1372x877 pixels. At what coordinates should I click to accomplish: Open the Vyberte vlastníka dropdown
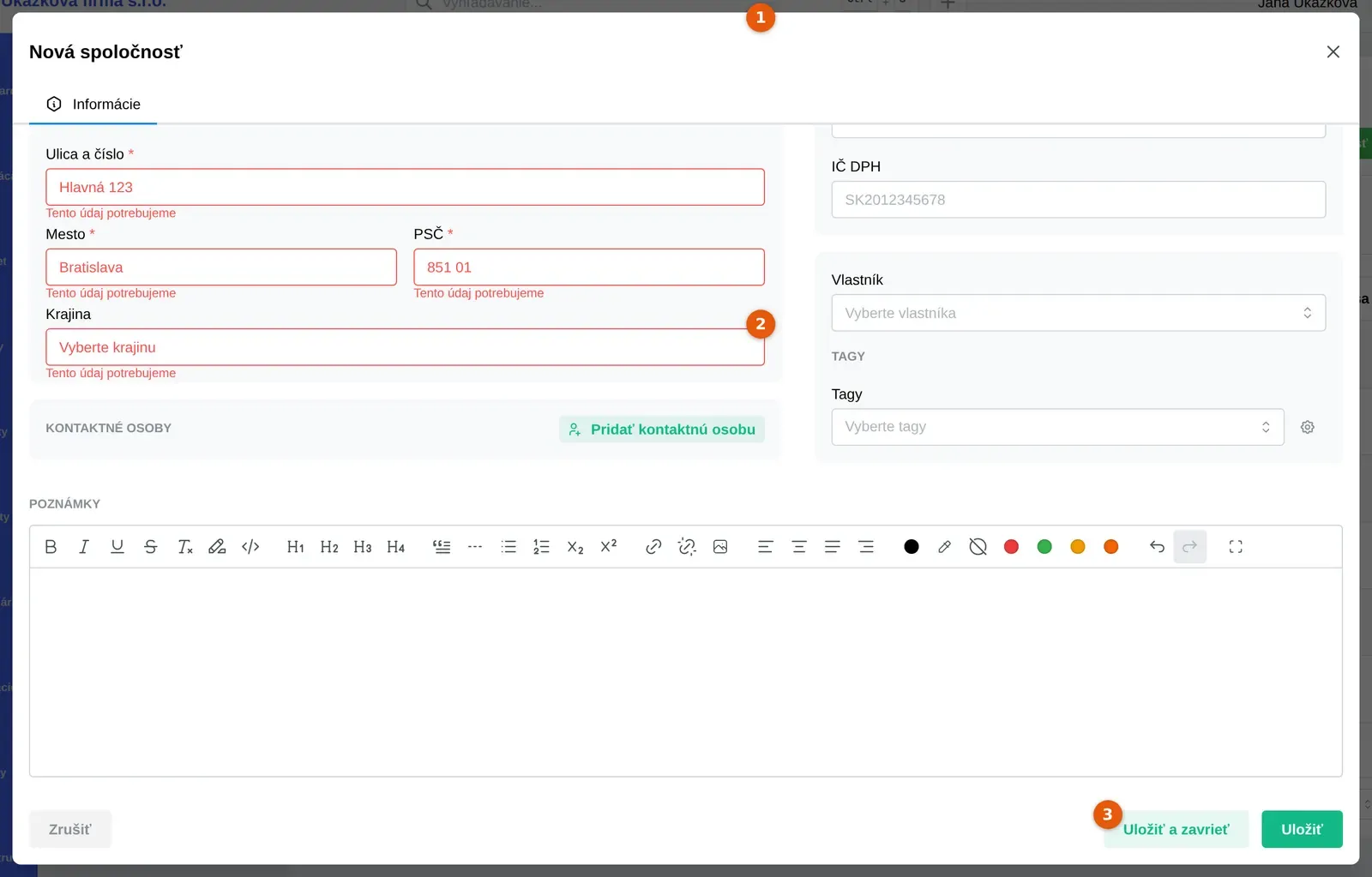1079,313
